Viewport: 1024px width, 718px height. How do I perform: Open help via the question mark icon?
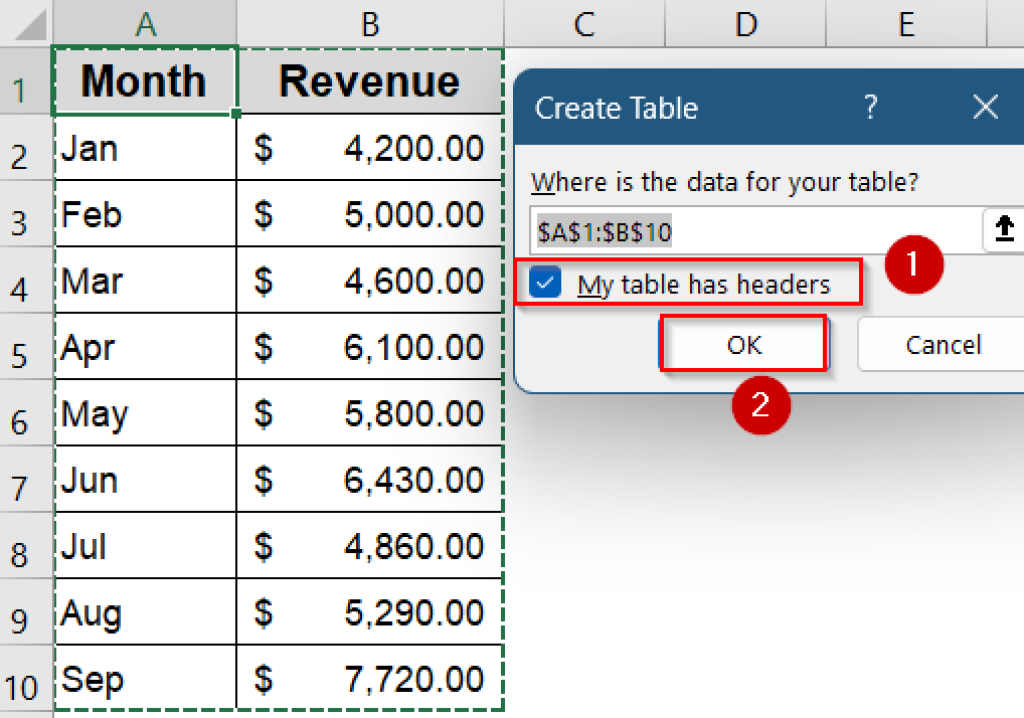[870, 107]
